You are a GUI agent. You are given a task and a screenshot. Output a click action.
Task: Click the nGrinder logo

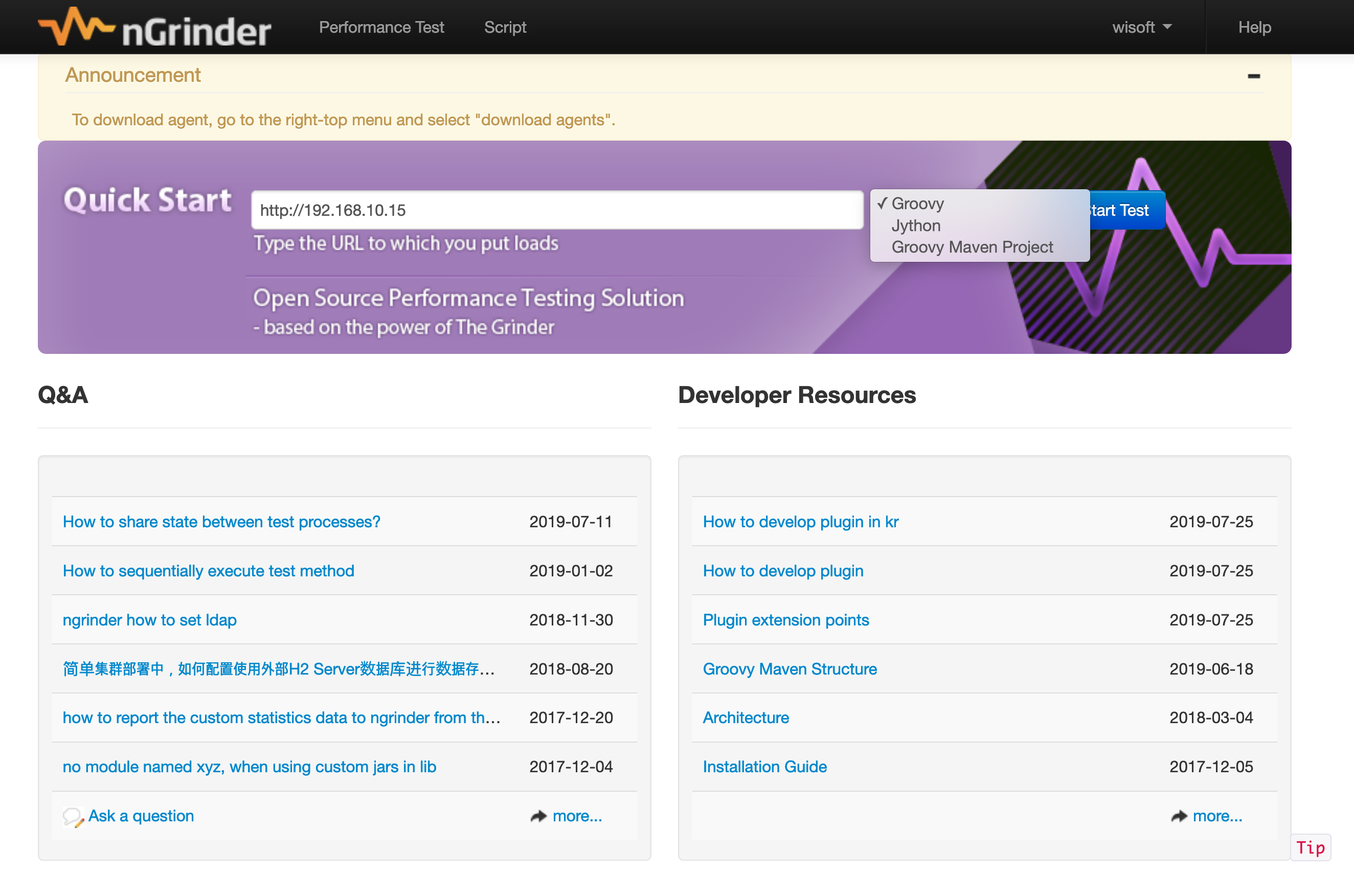154,27
